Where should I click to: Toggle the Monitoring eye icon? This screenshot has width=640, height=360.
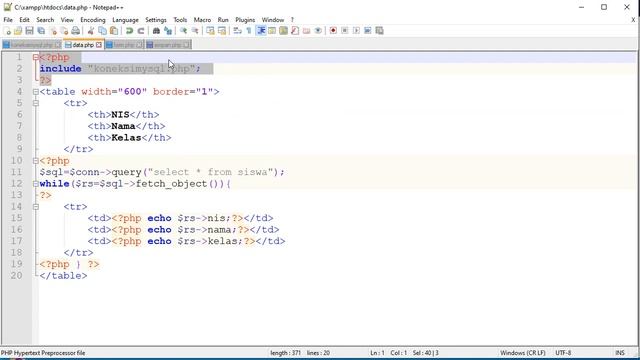click(318, 31)
